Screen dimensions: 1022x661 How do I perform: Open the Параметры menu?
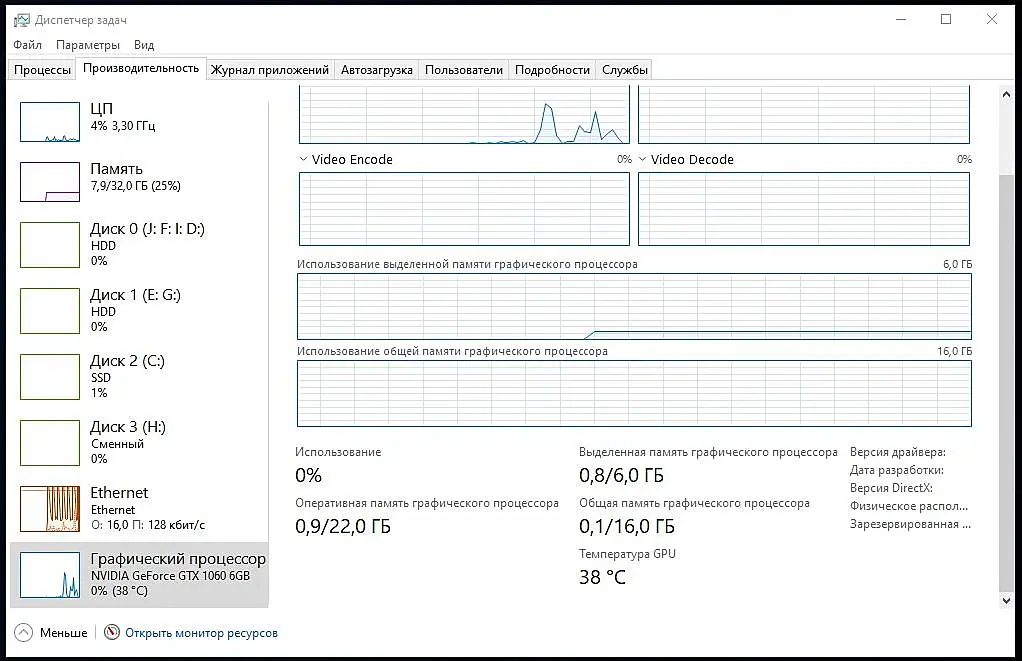[x=88, y=45]
